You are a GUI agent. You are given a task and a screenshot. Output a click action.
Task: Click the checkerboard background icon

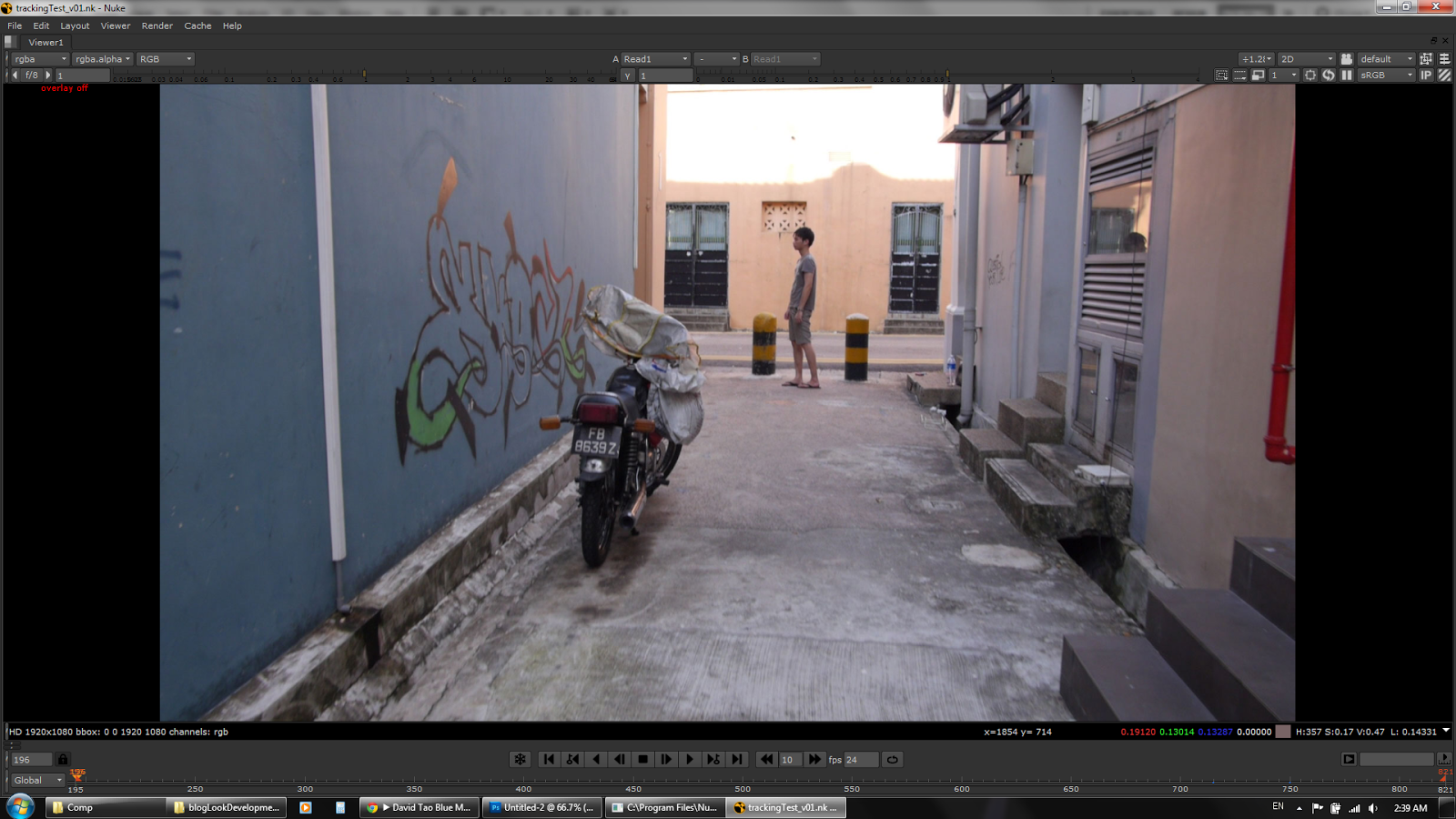pyautogui.click(x=1222, y=75)
